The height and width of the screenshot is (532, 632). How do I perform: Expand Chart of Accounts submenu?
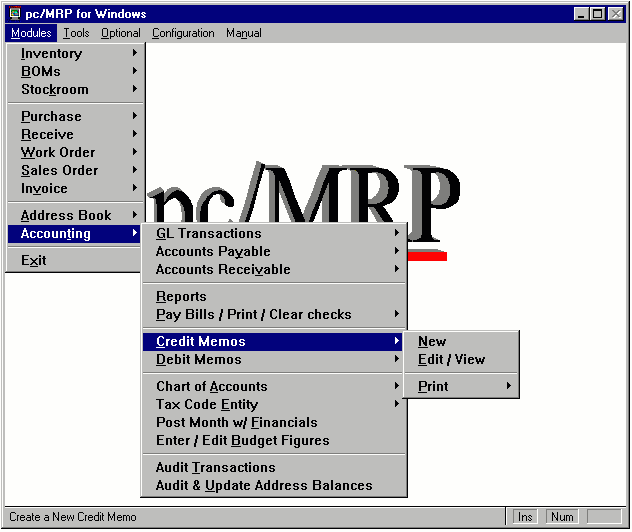tap(274, 386)
